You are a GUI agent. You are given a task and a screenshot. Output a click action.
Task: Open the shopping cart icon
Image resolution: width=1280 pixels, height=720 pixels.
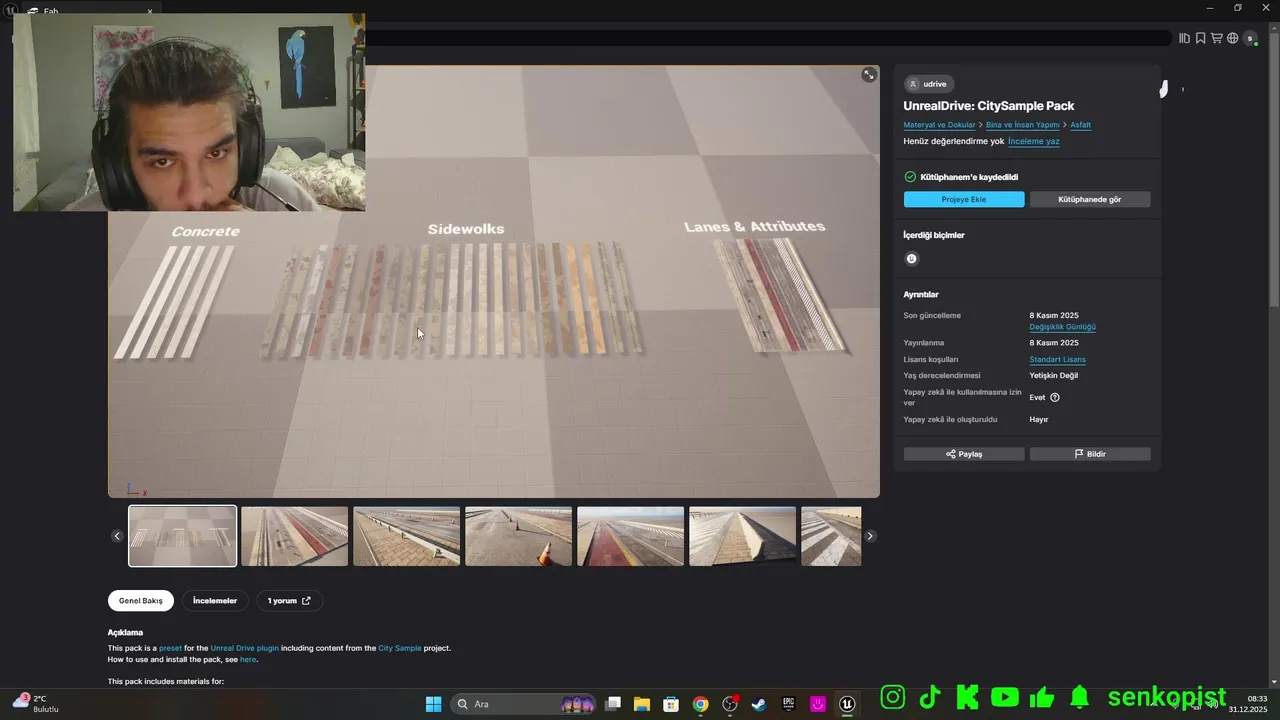pos(1216,38)
